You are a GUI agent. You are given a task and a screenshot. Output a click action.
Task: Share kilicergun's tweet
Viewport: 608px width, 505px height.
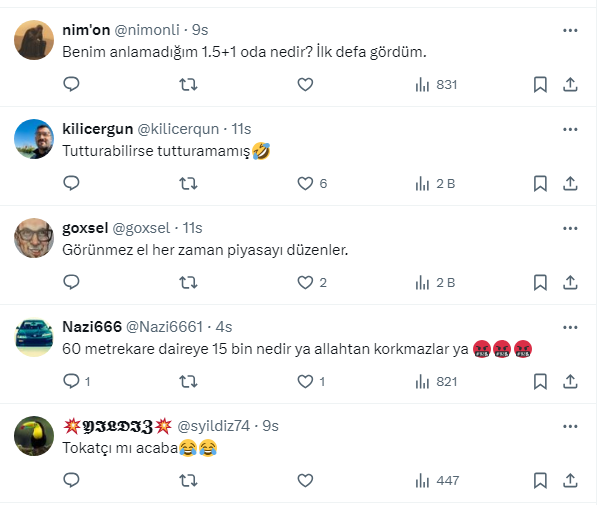tap(570, 184)
